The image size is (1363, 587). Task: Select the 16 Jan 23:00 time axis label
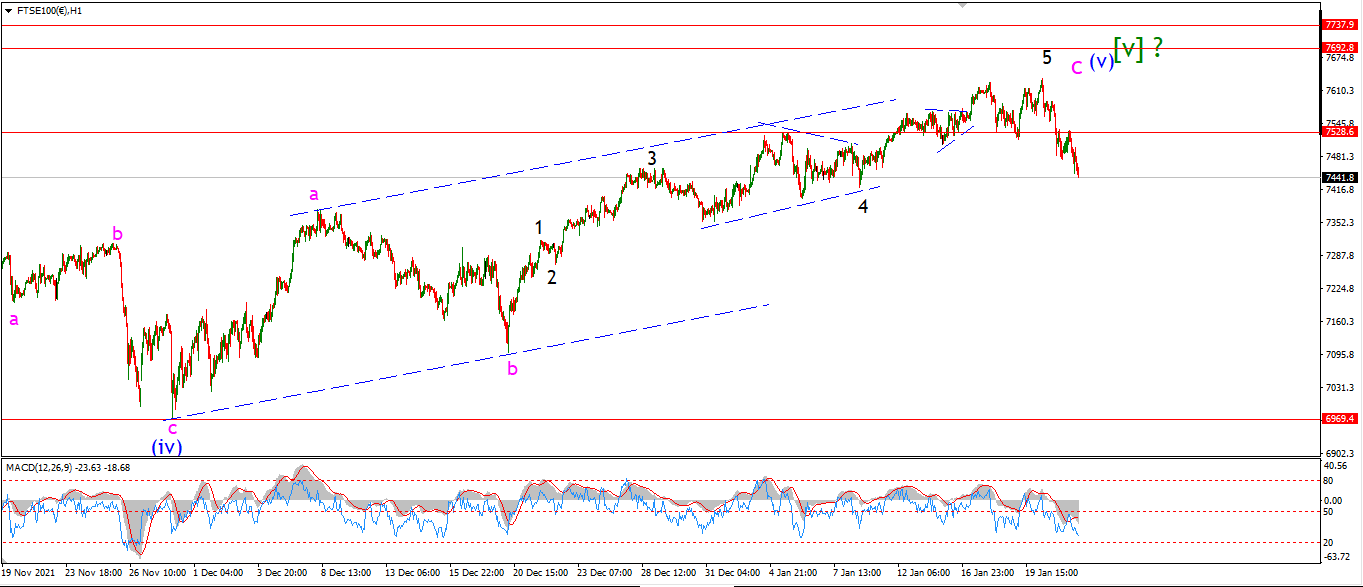click(987, 573)
